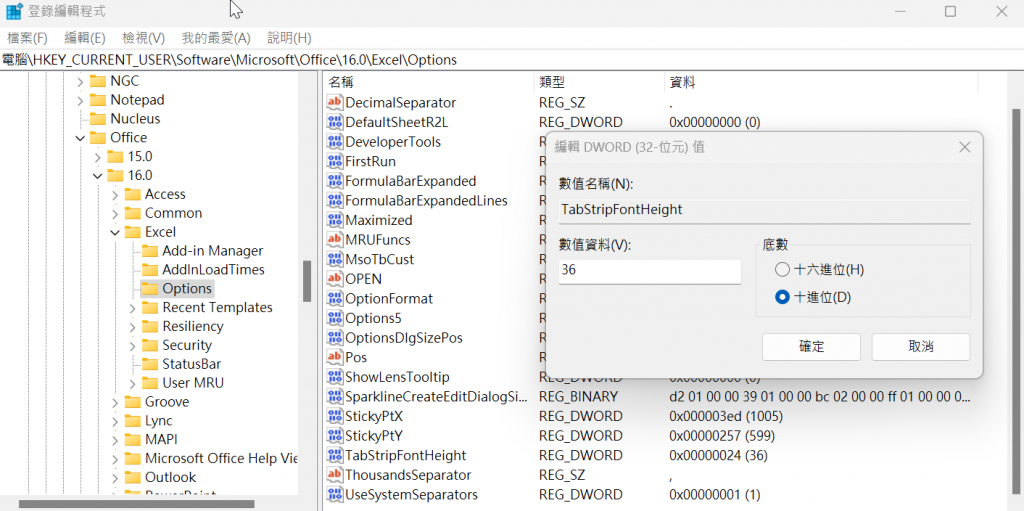
Task: Expand the Notepad tree node
Action: point(80,101)
